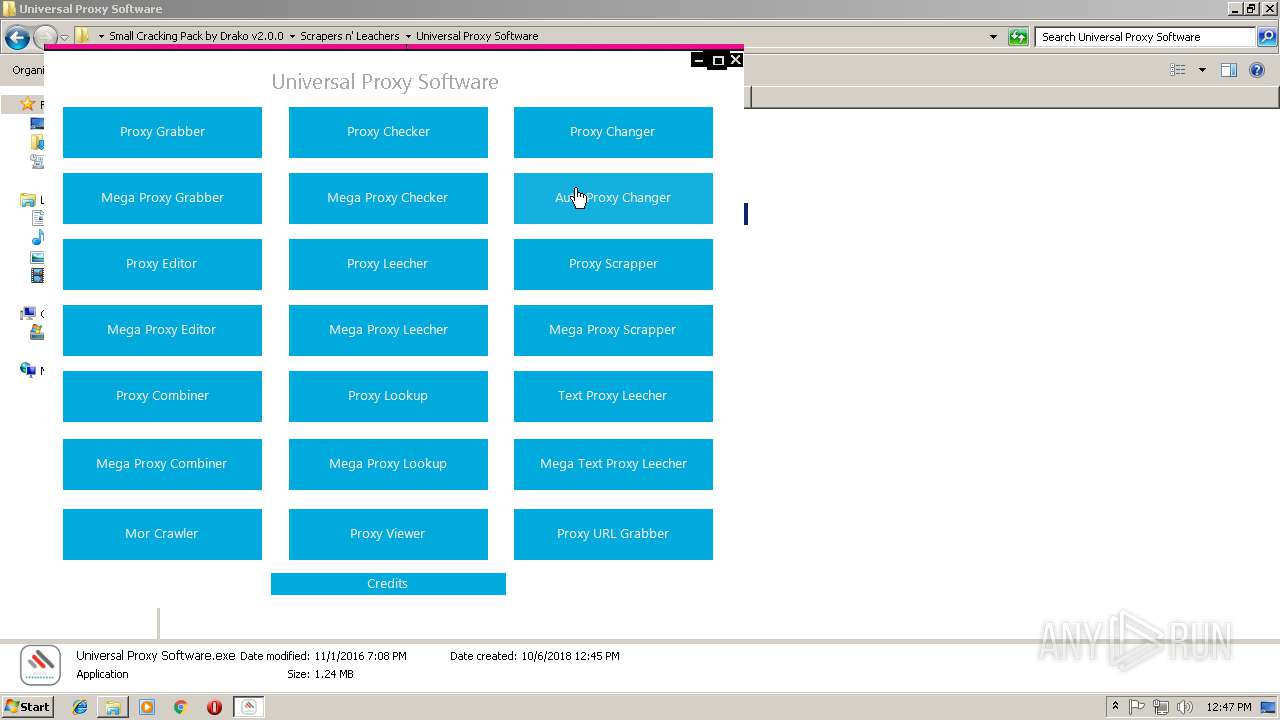Open Windows Media Player from taskbar
Viewport: 1280px width, 720px height.
tap(147, 707)
